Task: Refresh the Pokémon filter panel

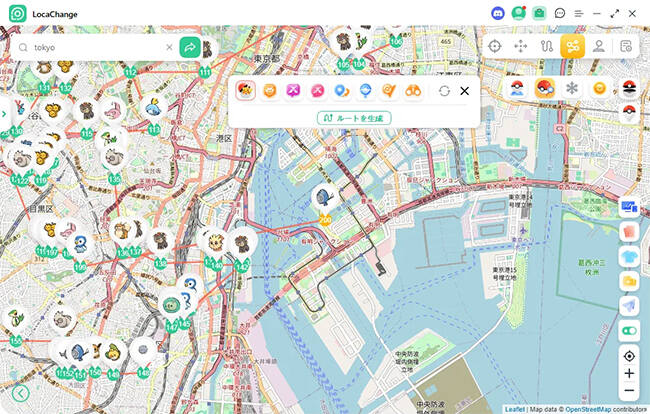Action: (x=444, y=91)
